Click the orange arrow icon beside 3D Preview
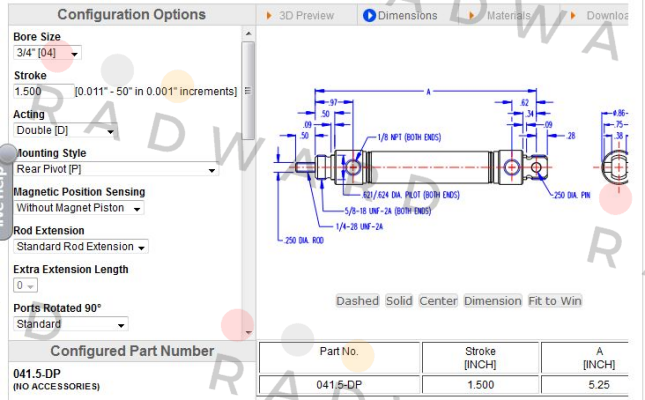The image size is (645, 400). [x=269, y=16]
